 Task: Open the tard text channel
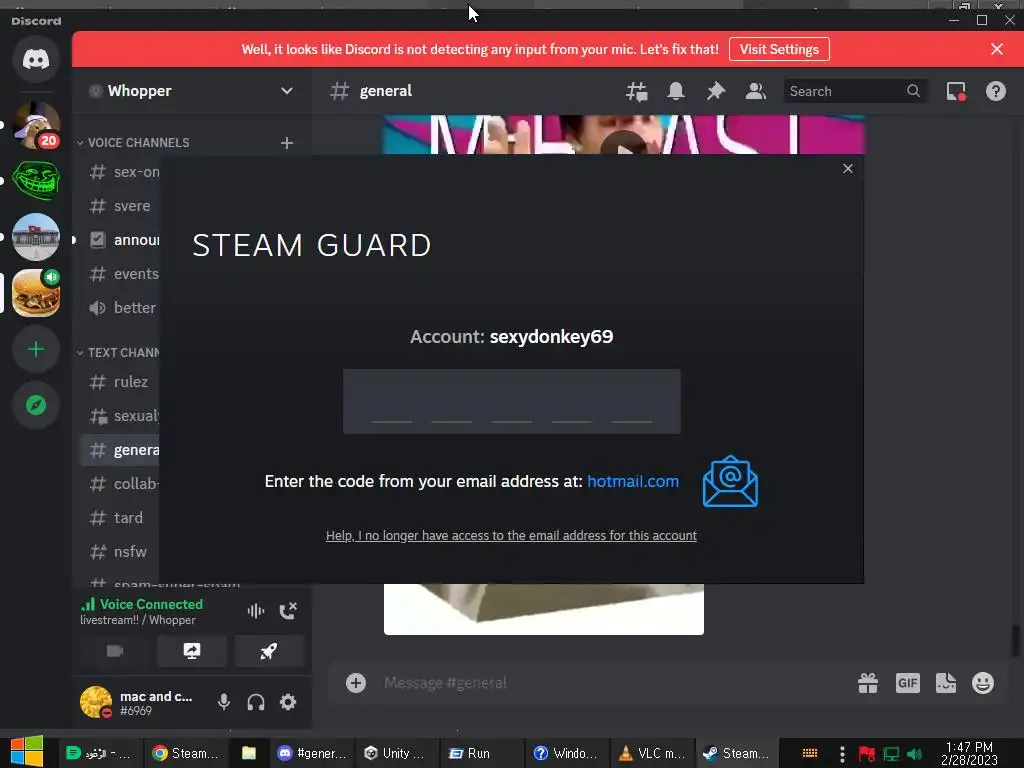pos(120,518)
